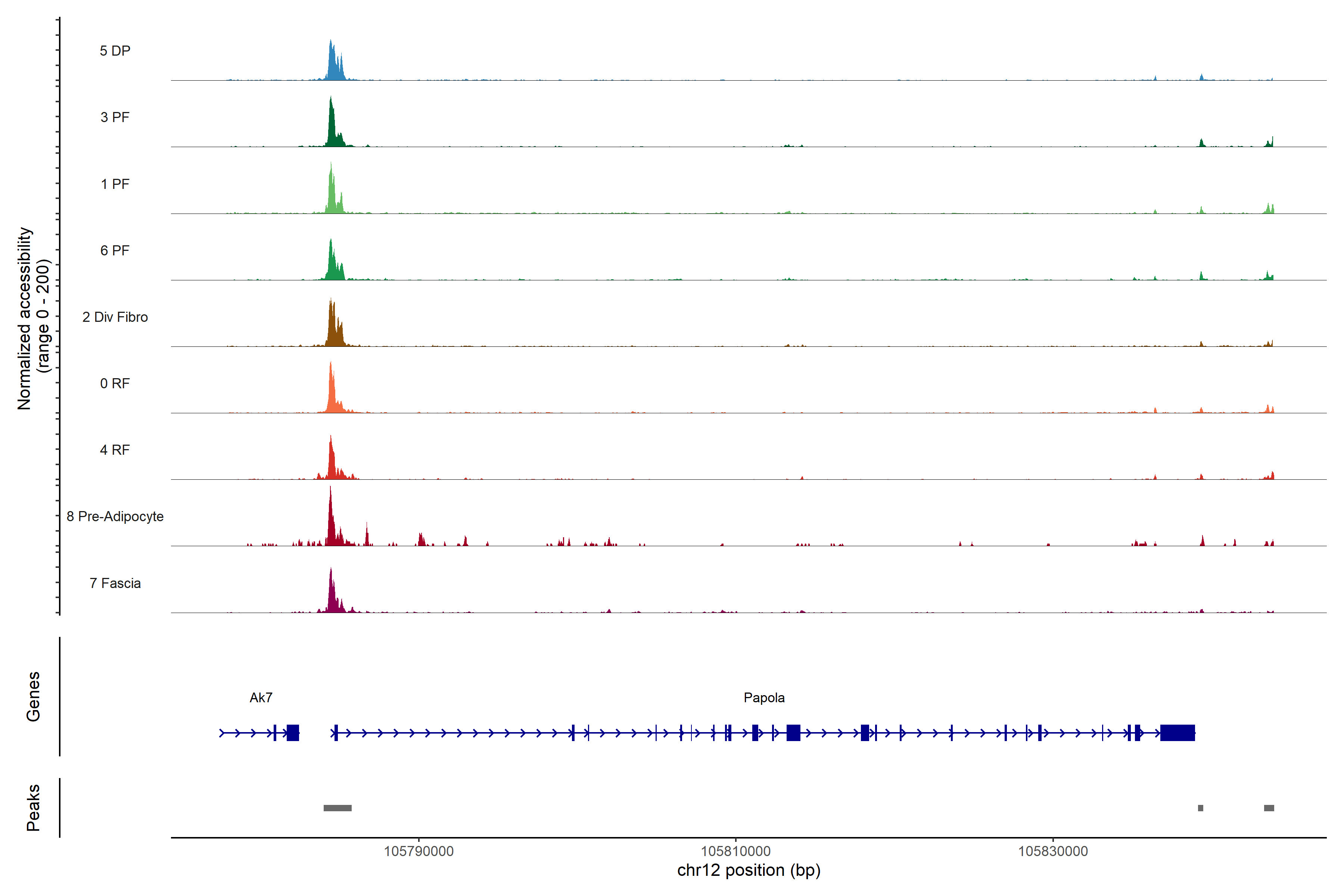The height and width of the screenshot is (896, 1344).
Task: Click the last exon block of Papola
Action: coord(1177,732)
